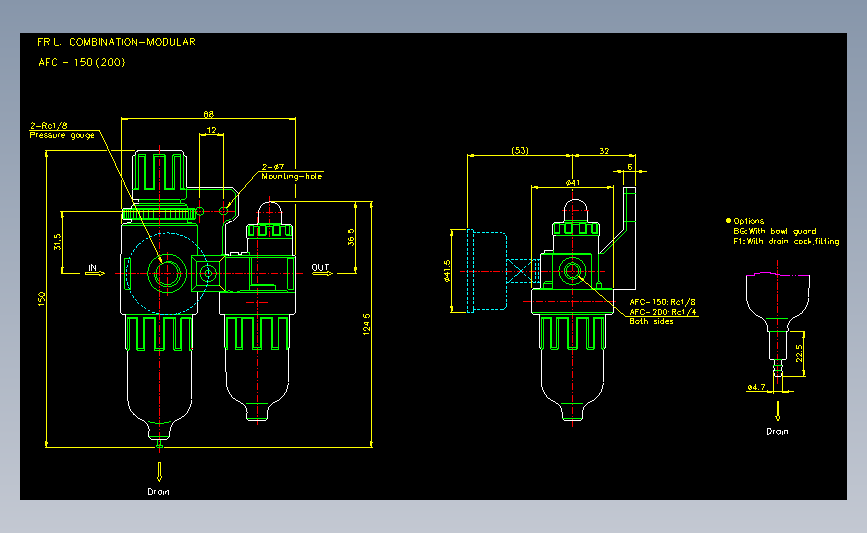Click the ø4.7 drain diameter dimension
Image resolution: width=867 pixels, height=533 pixels.
pyautogui.click(x=756, y=387)
